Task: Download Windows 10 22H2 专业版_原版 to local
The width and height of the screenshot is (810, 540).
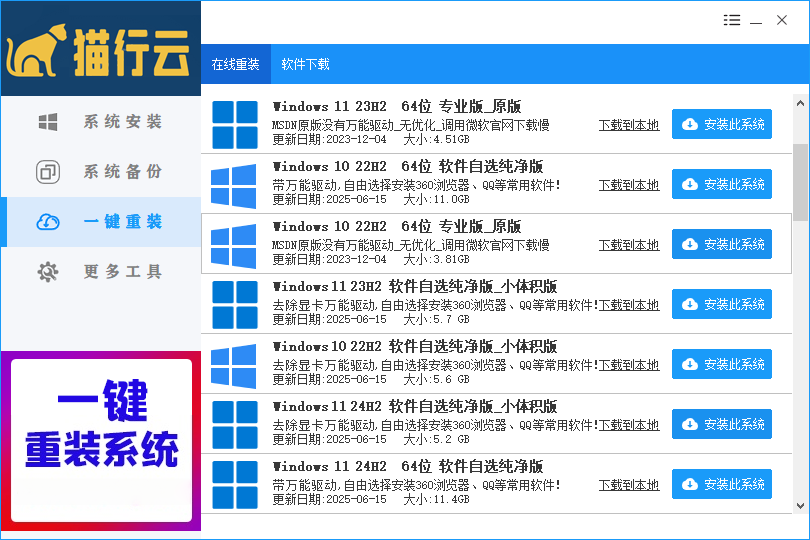Action: (629, 245)
